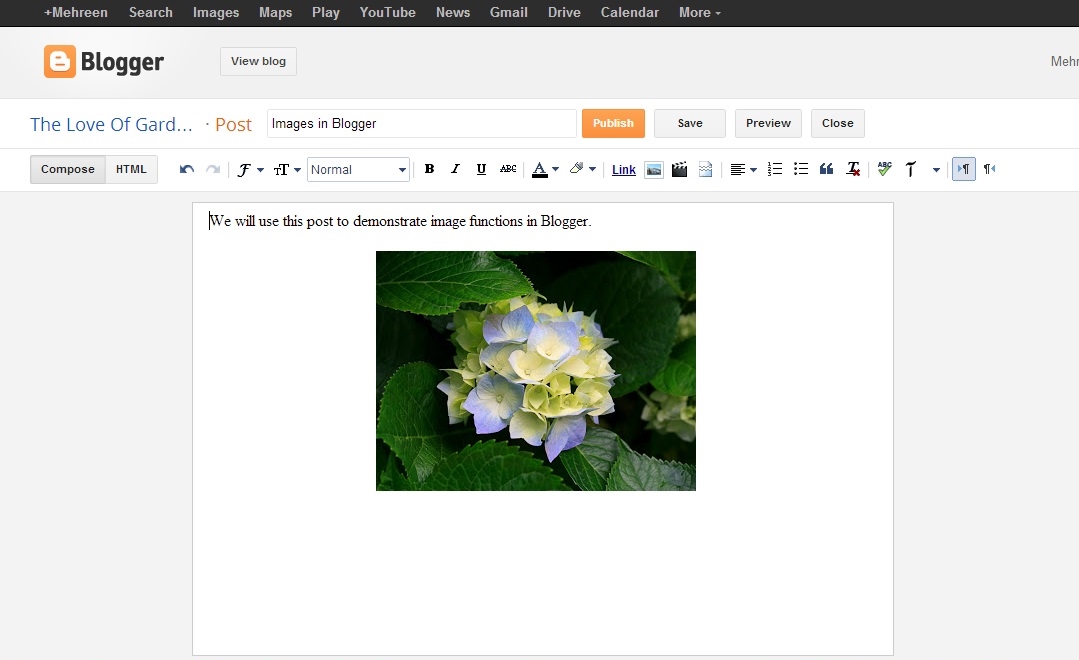Apply a numbered list

[x=775, y=169]
